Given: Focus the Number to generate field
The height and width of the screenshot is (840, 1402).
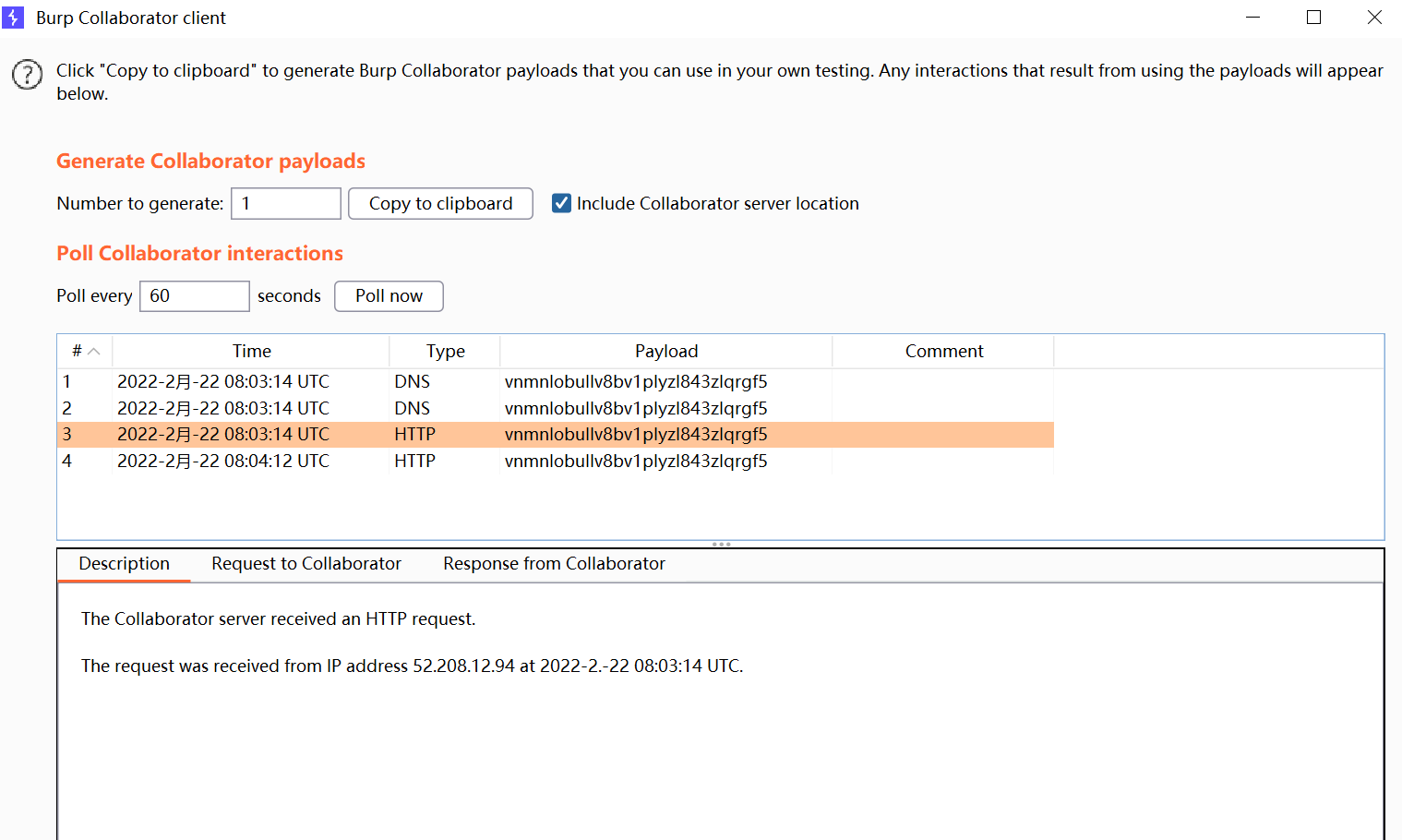Looking at the screenshot, I should tap(286, 203).
